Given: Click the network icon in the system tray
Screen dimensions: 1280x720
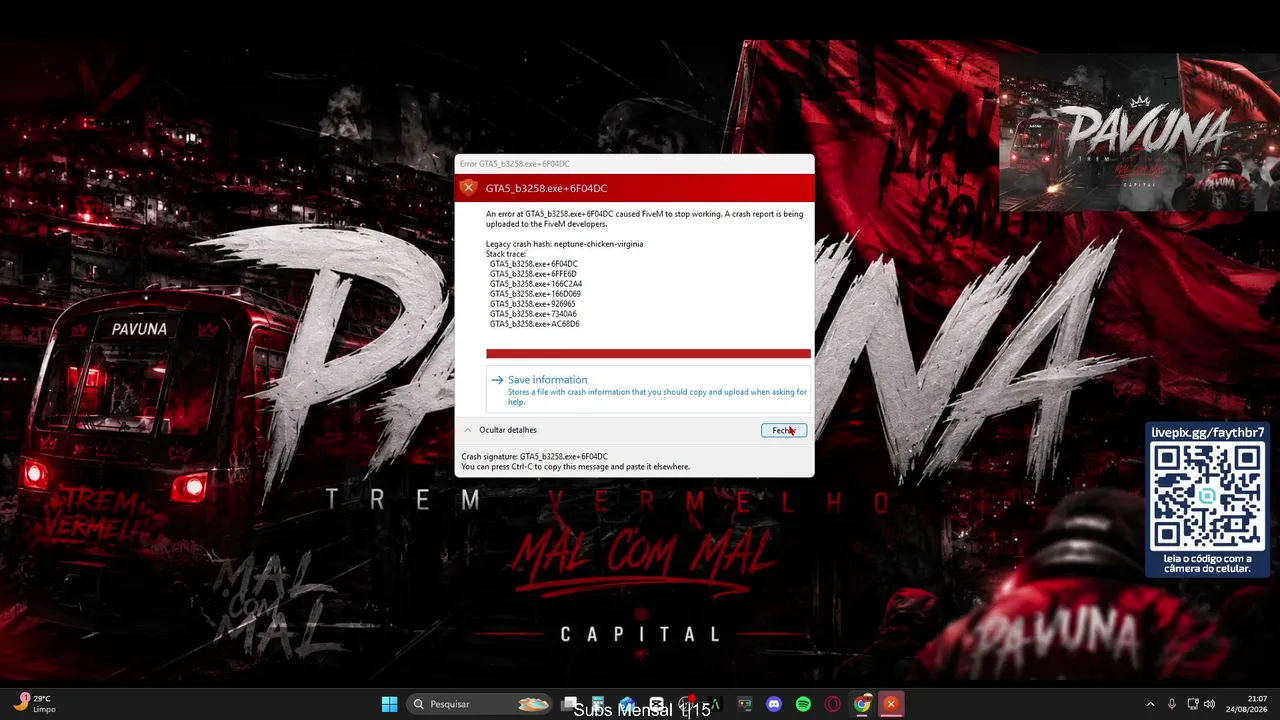Looking at the screenshot, I should (x=1193, y=704).
